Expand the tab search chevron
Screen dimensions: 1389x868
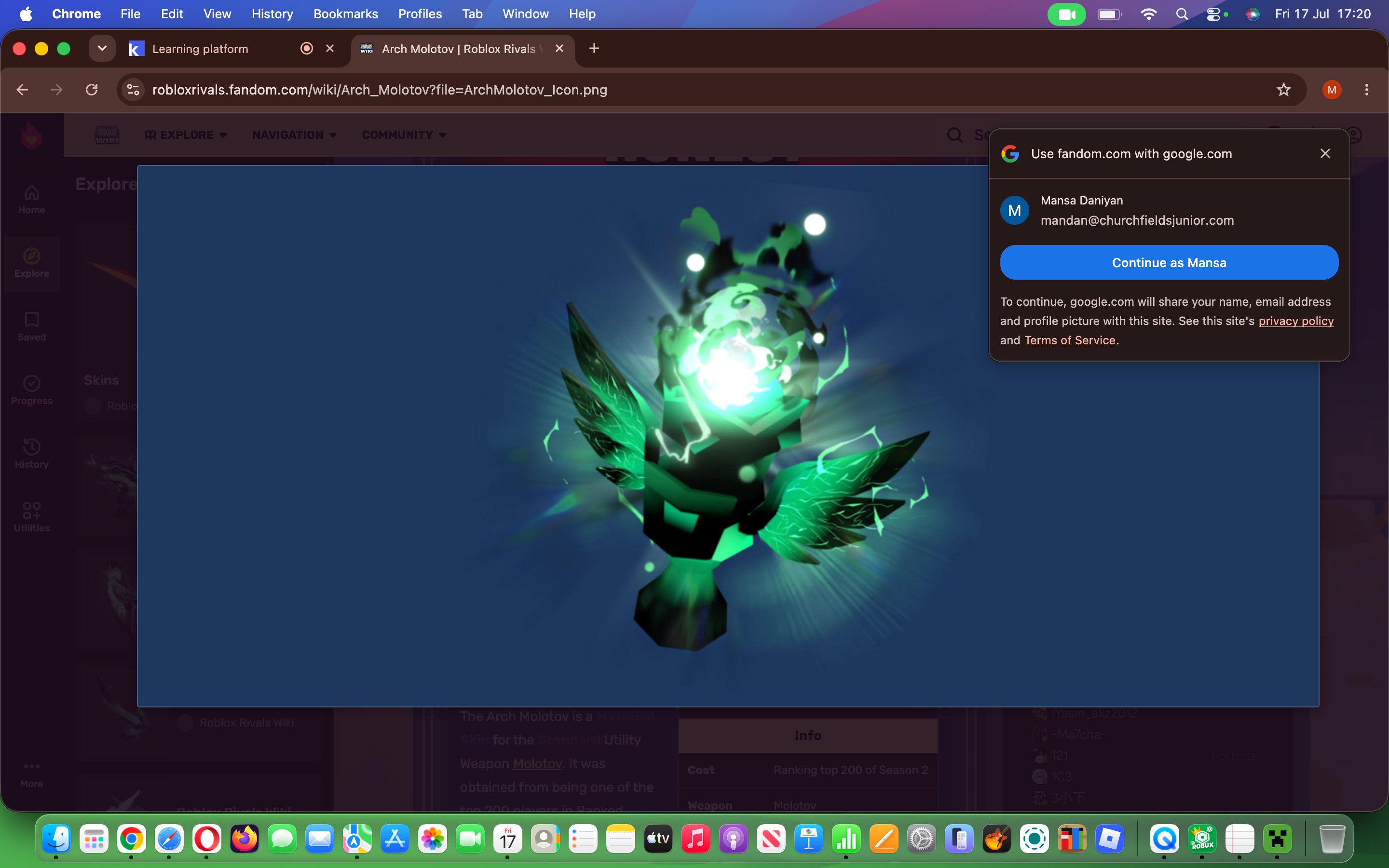coord(102,49)
